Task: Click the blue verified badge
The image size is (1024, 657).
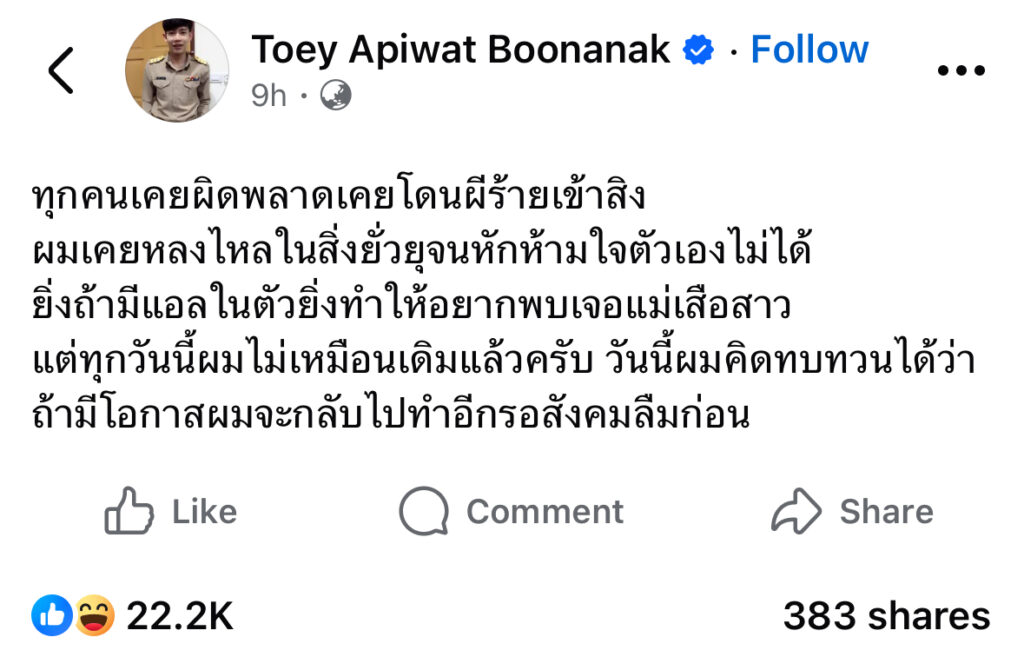Action: click(698, 50)
